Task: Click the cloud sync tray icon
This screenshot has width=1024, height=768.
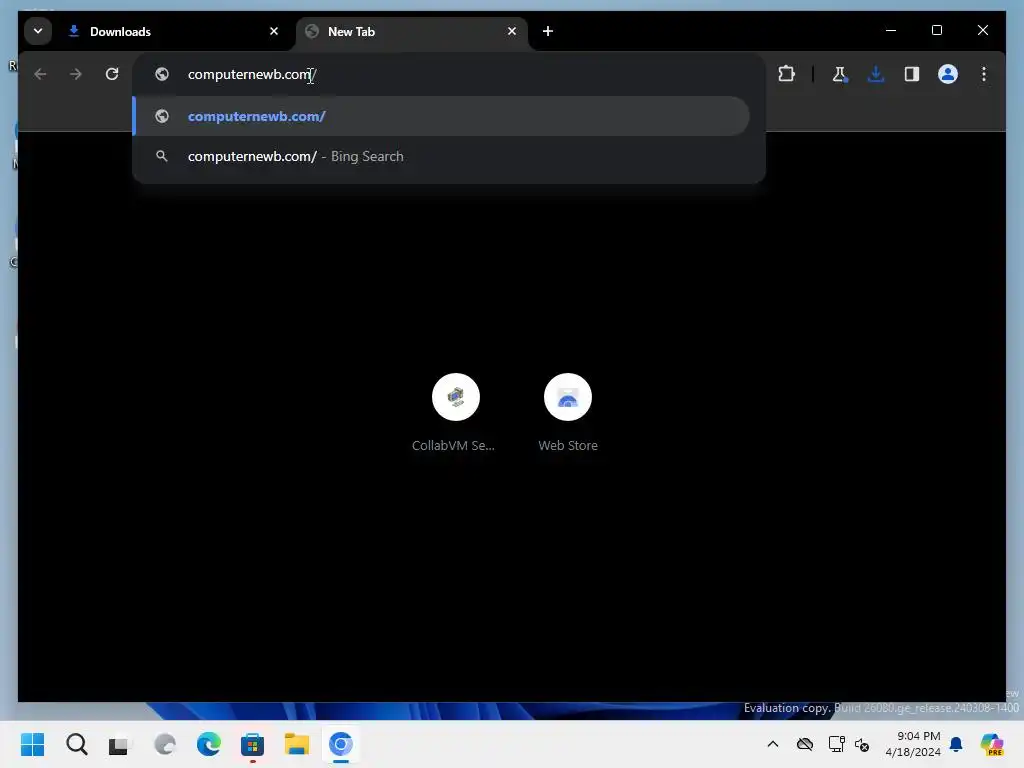Action: [805, 744]
